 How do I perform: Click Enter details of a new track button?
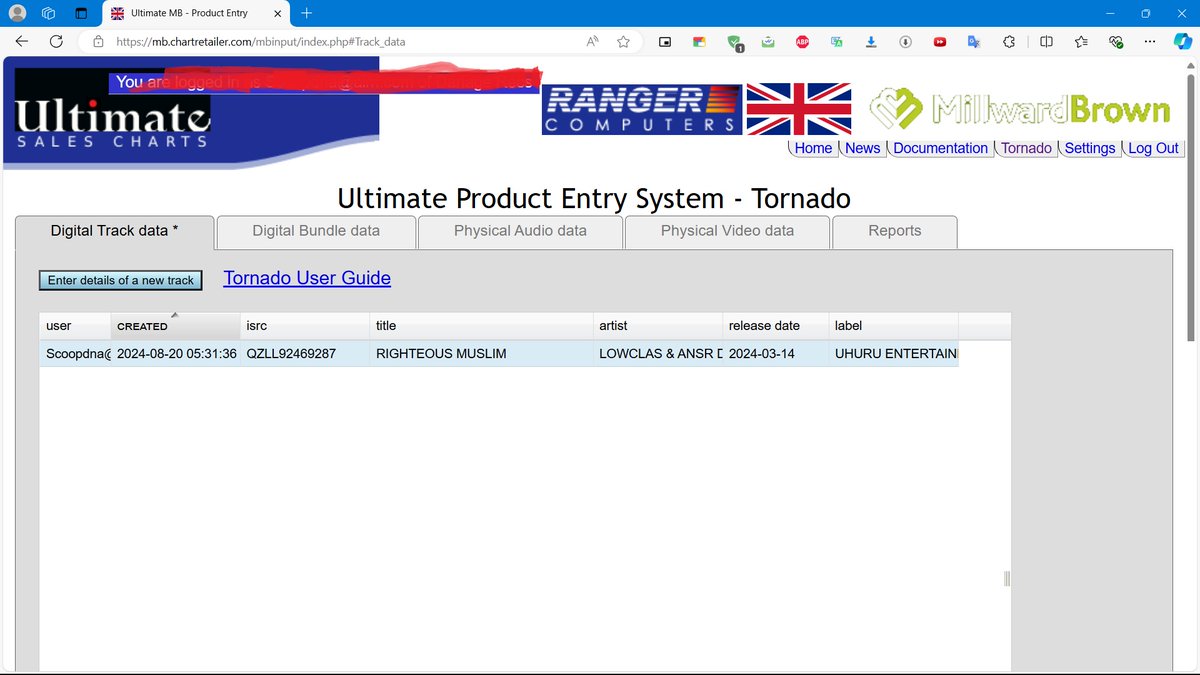(121, 280)
